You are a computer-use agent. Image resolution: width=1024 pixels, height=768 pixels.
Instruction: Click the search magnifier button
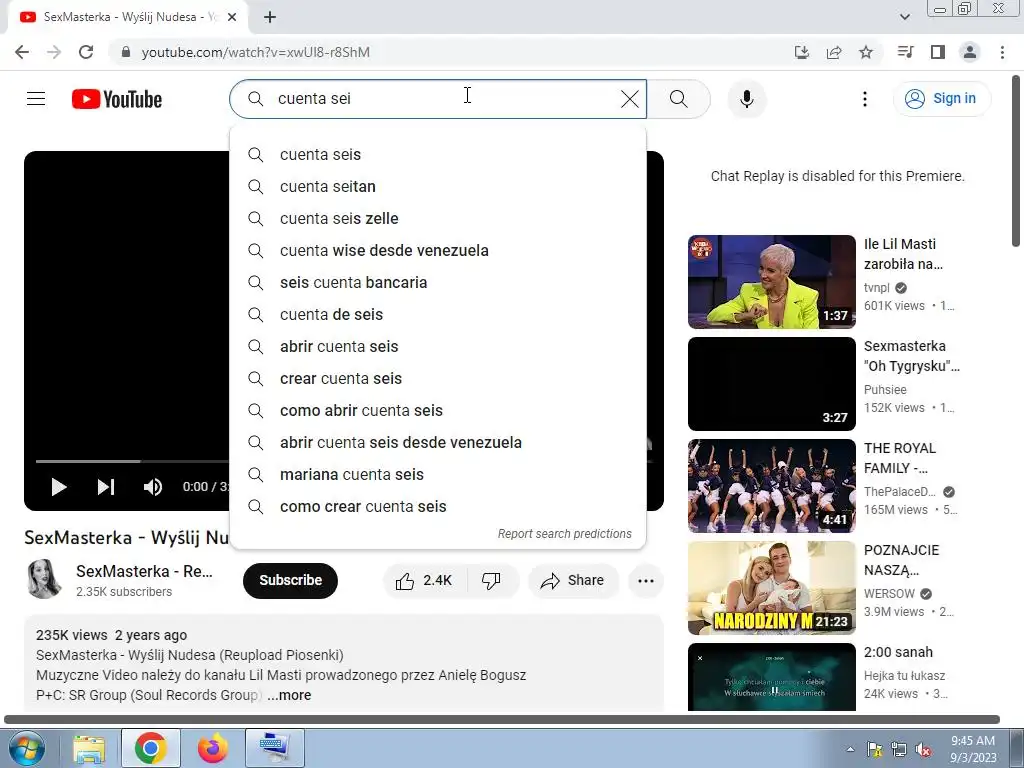[679, 99]
